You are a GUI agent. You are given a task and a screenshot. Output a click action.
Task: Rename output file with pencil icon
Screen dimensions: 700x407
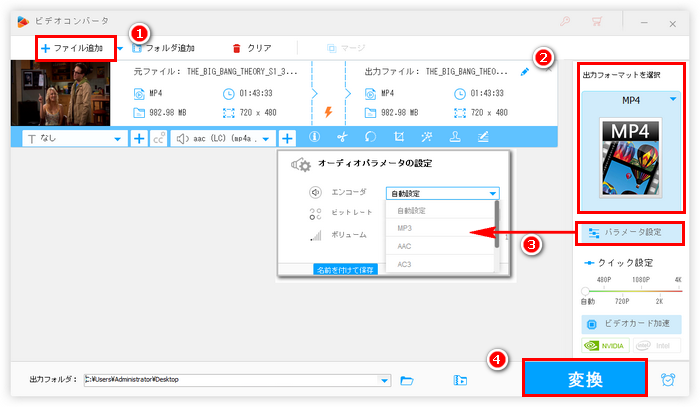pyautogui.click(x=526, y=72)
